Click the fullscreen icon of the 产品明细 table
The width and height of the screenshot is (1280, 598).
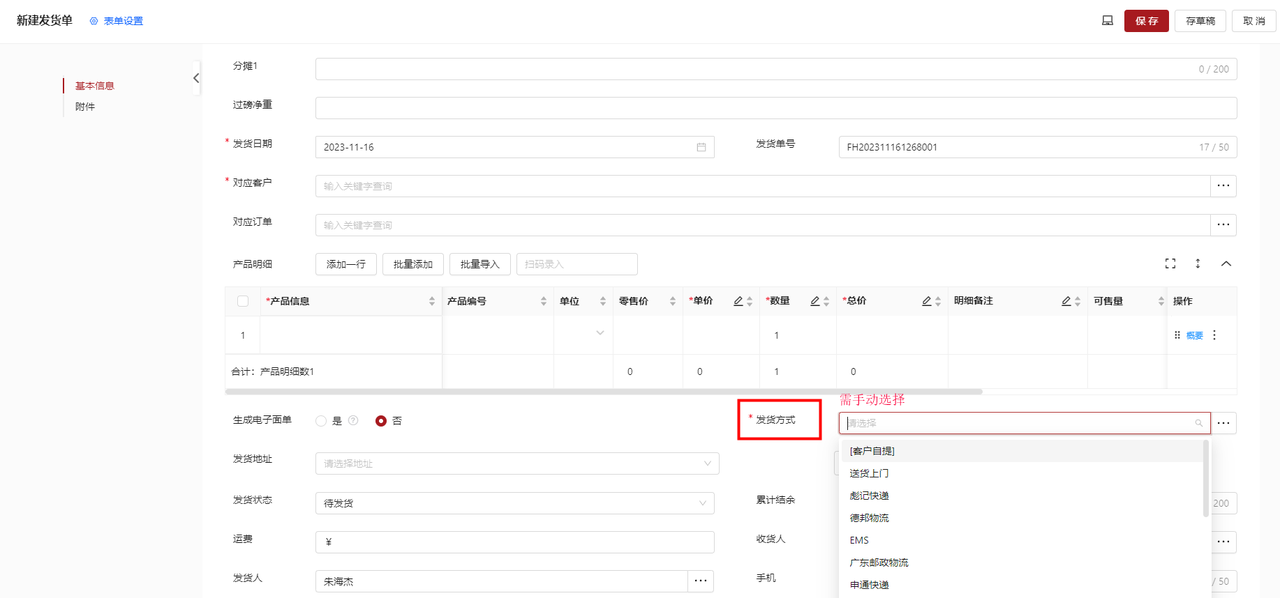coord(1170,264)
